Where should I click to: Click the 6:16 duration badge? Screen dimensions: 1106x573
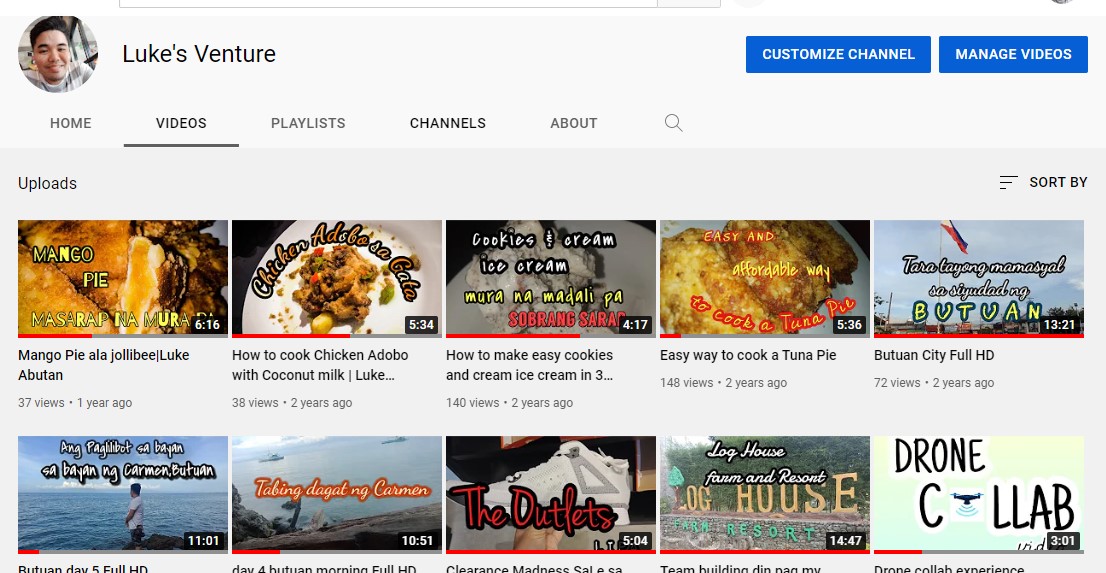[207, 325]
